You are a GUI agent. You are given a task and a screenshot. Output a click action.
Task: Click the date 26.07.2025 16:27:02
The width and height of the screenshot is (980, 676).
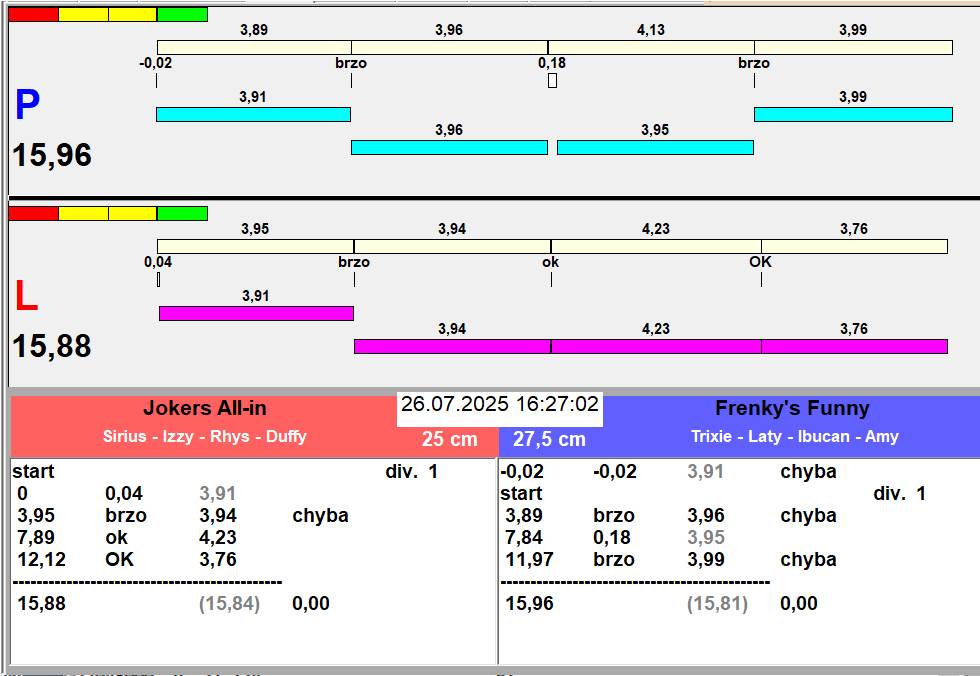[500, 404]
